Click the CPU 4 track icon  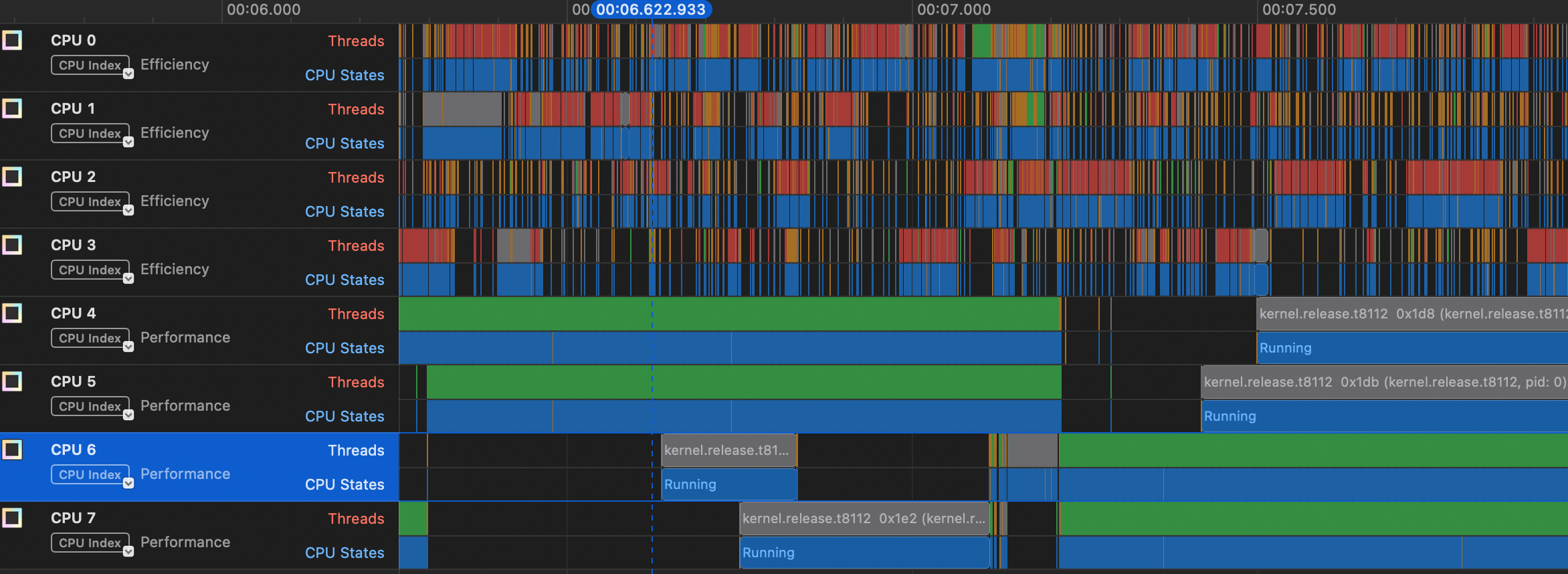12,313
